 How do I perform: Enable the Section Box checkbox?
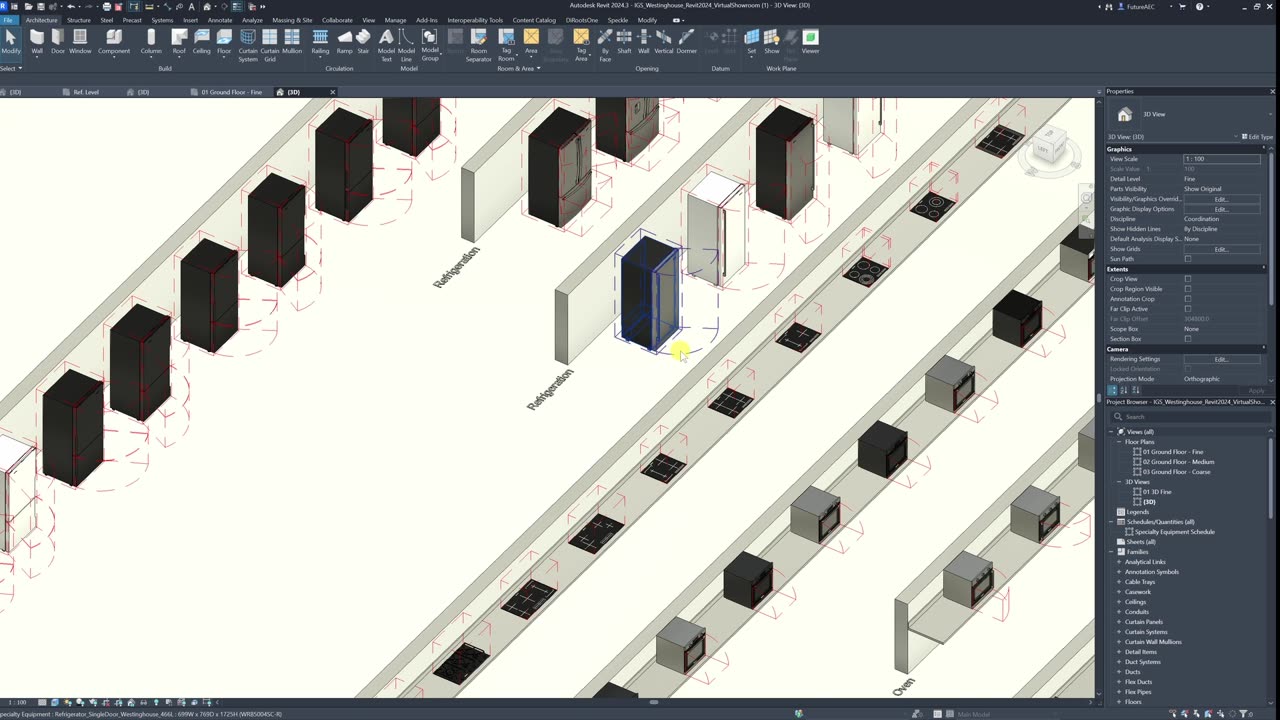pyautogui.click(x=1188, y=339)
